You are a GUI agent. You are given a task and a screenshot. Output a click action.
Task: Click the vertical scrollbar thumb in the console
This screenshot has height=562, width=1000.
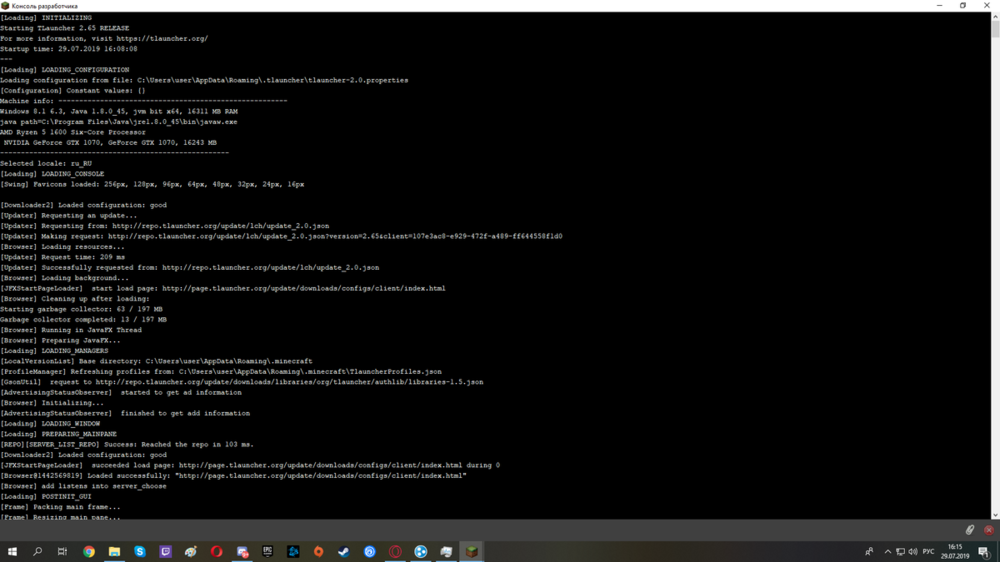[995, 29]
